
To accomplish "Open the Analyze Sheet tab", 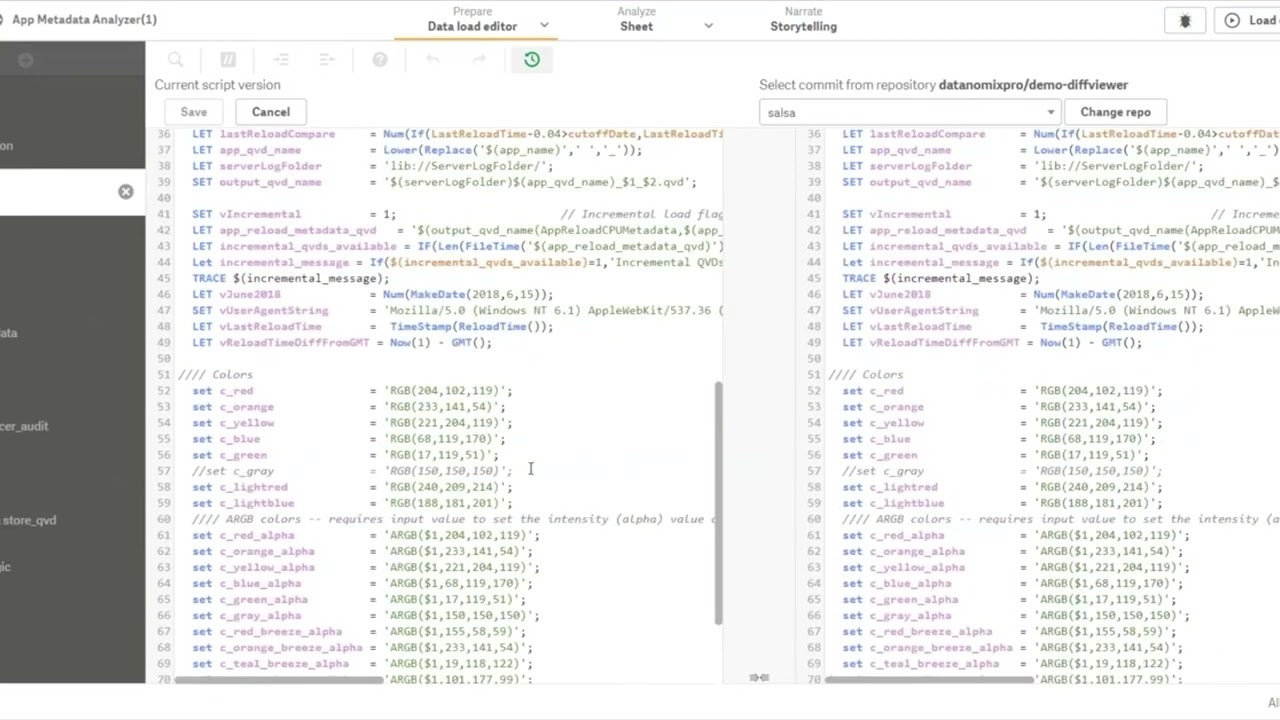I will pos(636,19).
